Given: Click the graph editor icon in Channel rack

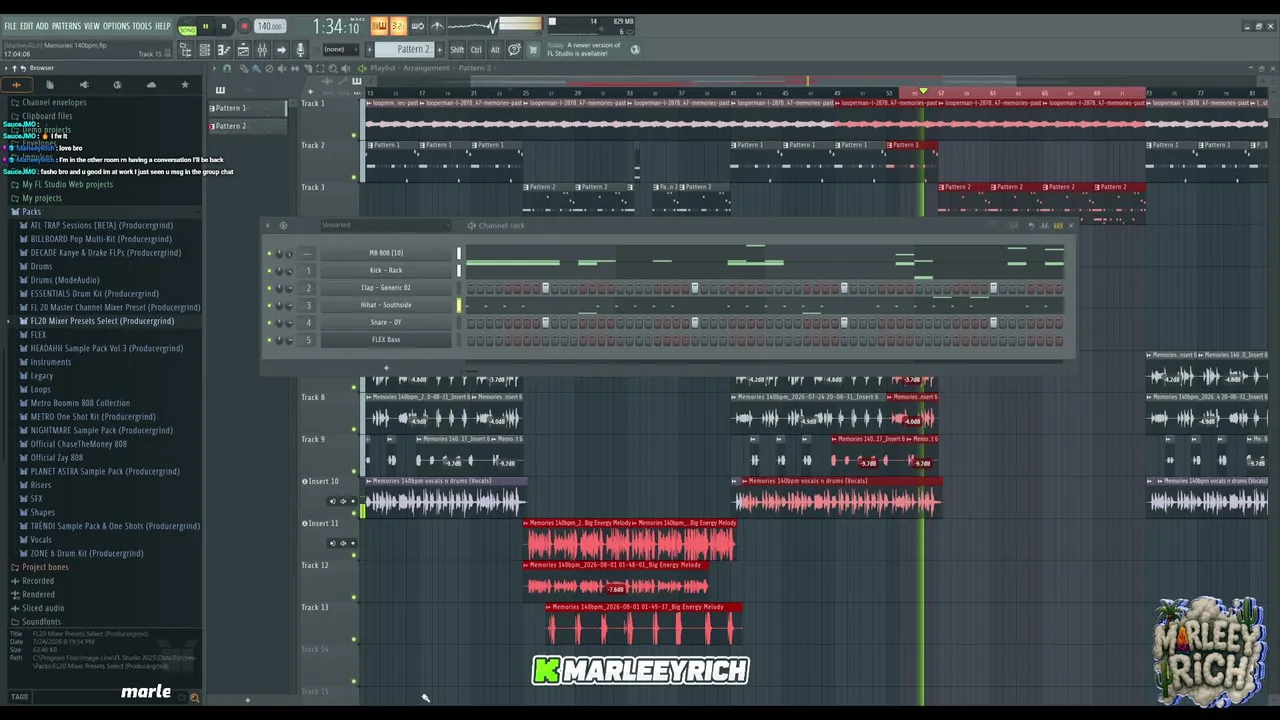Looking at the screenshot, I should coord(1045,226).
